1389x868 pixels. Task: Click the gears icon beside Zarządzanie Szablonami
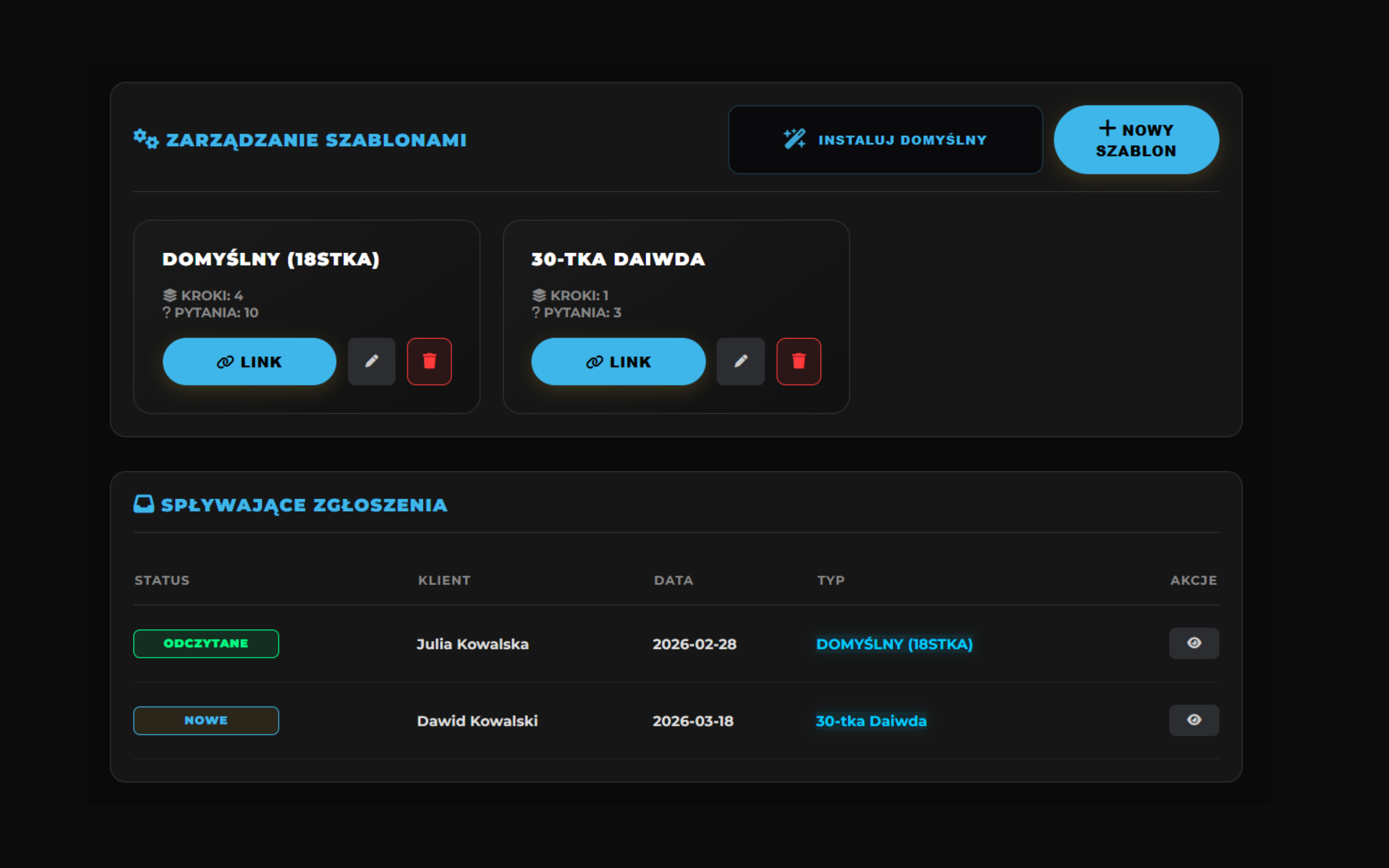click(x=146, y=139)
